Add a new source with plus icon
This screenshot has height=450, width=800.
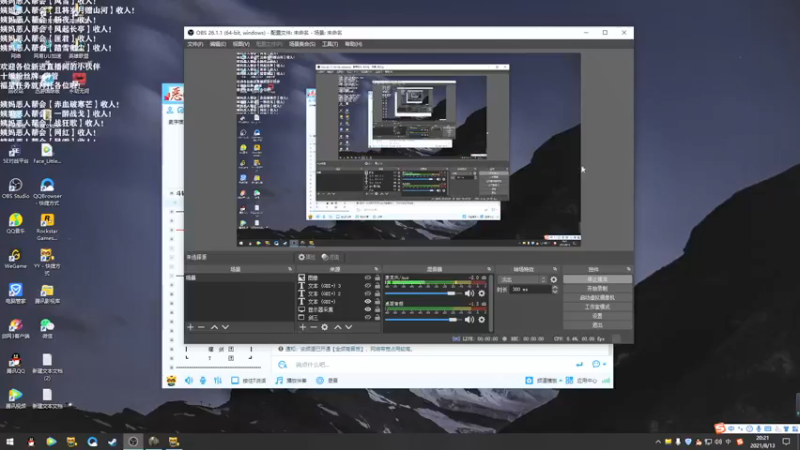(x=303, y=327)
